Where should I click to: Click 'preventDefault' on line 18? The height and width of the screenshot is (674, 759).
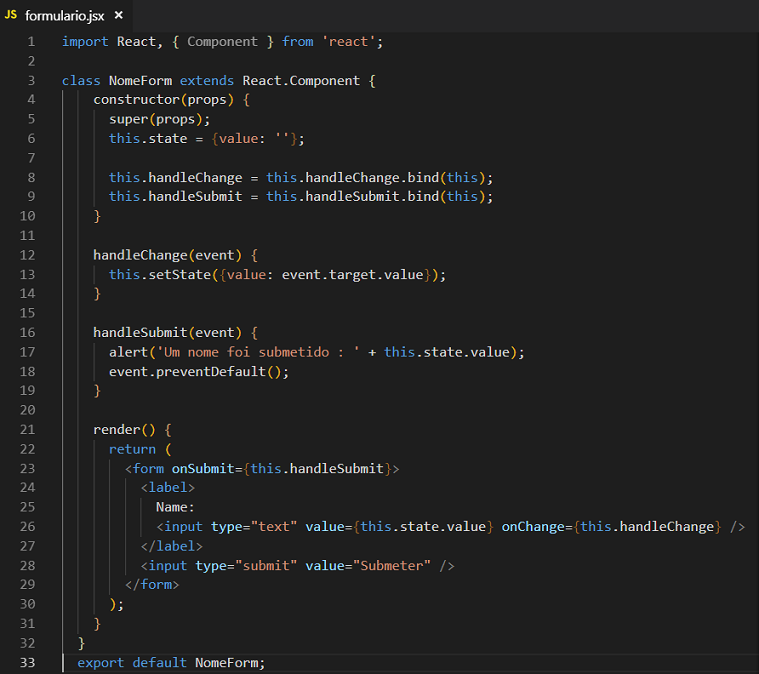[x=211, y=372]
